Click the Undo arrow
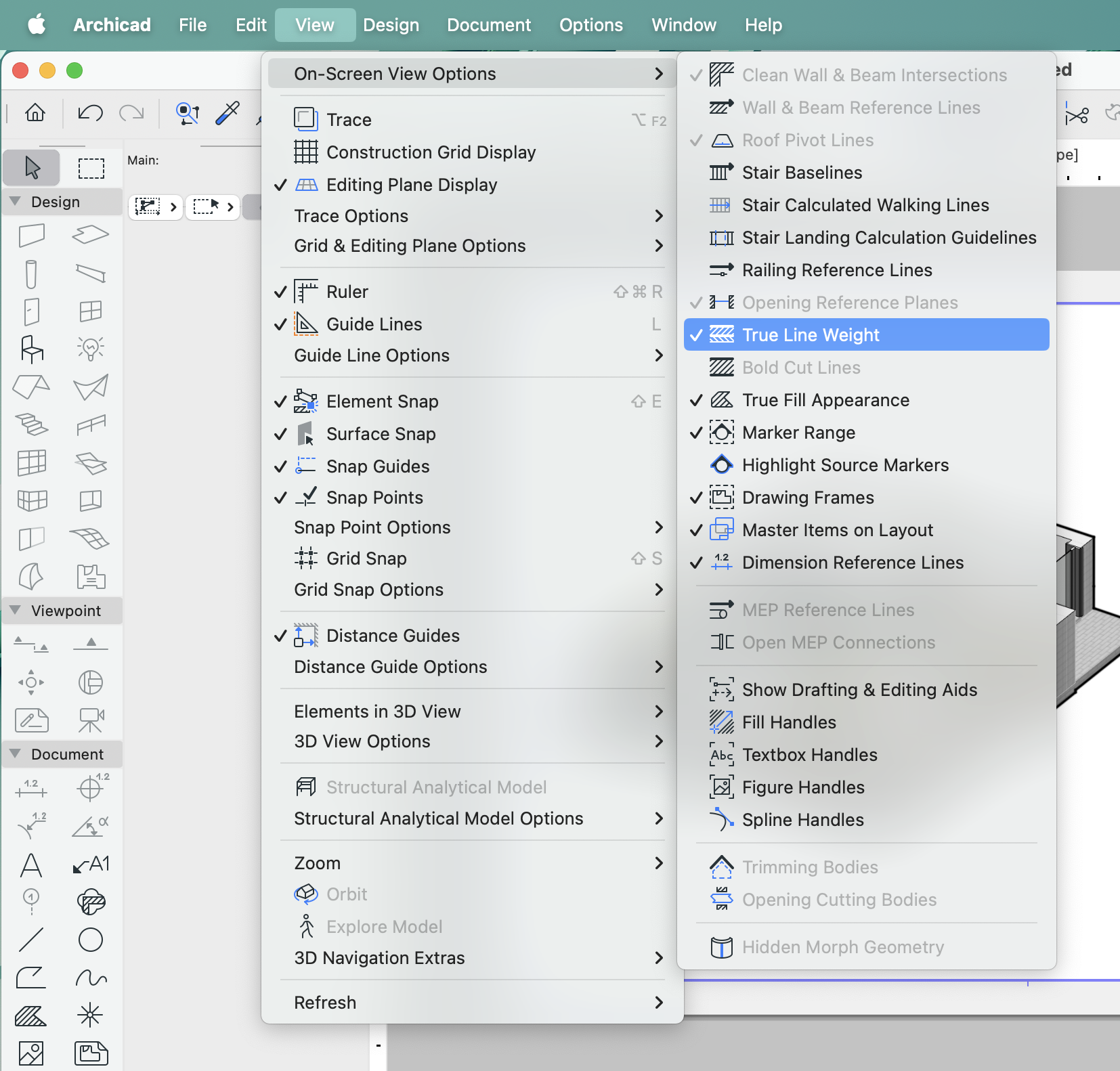The height and width of the screenshot is (1071, 1120). click(x=90, y=112)
